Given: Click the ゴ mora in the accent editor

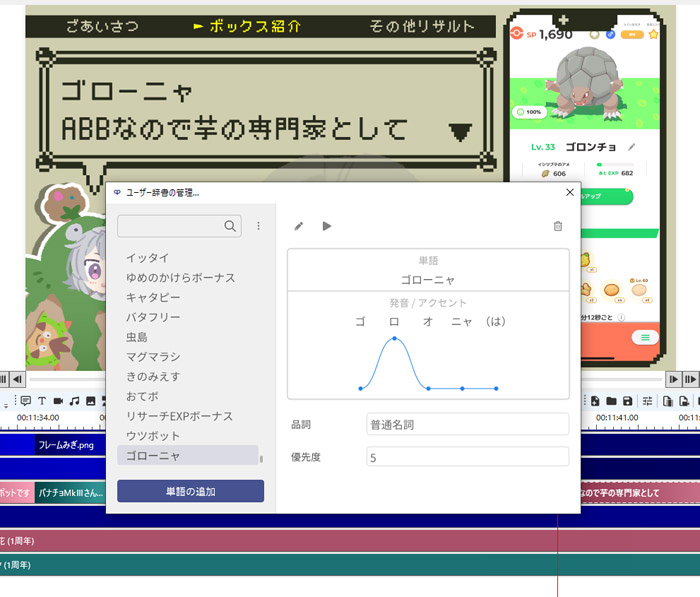Looking at the screenshot, I should coord(360,321).
